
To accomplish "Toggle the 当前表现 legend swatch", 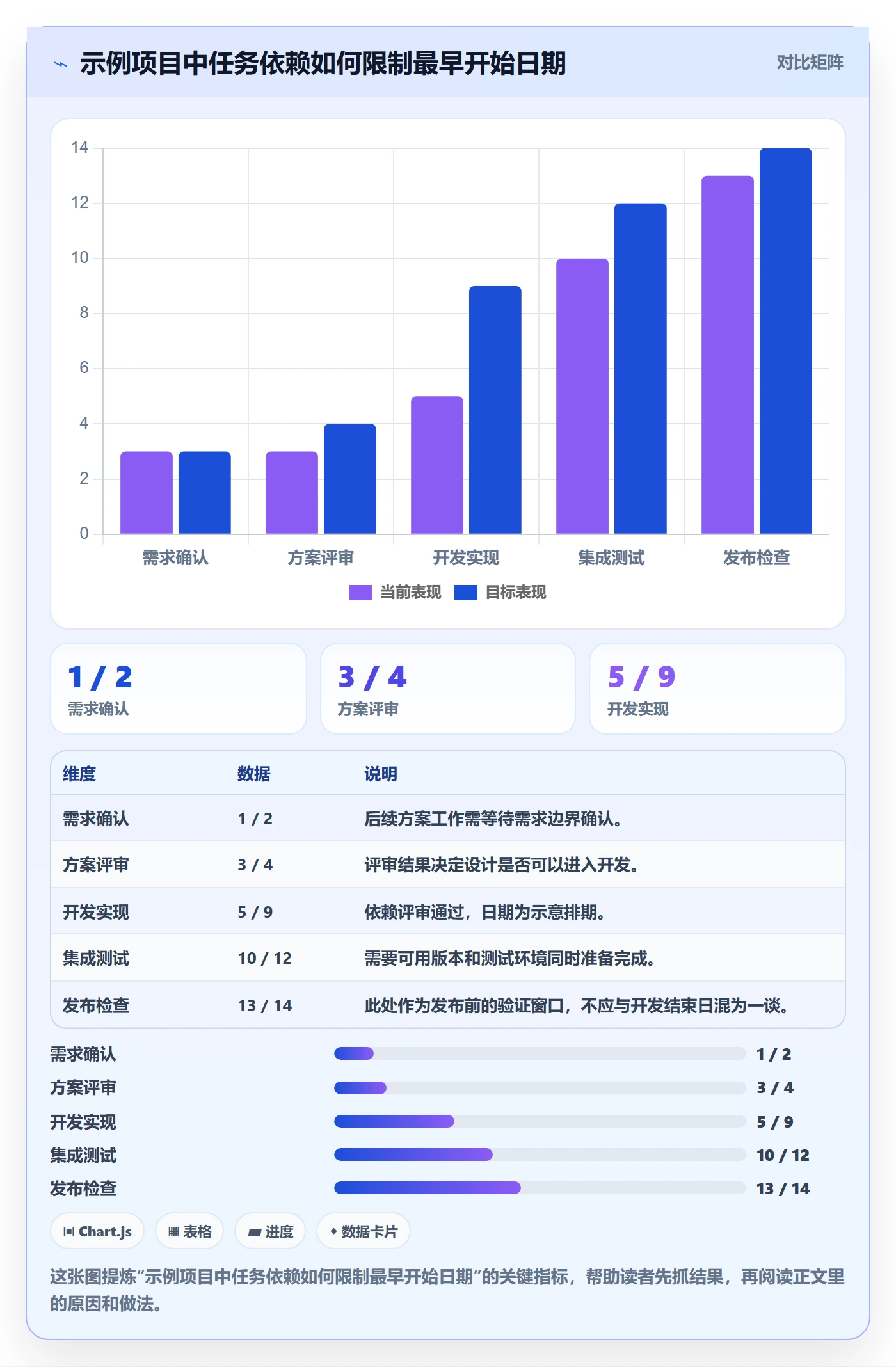I will coord(360,593).
